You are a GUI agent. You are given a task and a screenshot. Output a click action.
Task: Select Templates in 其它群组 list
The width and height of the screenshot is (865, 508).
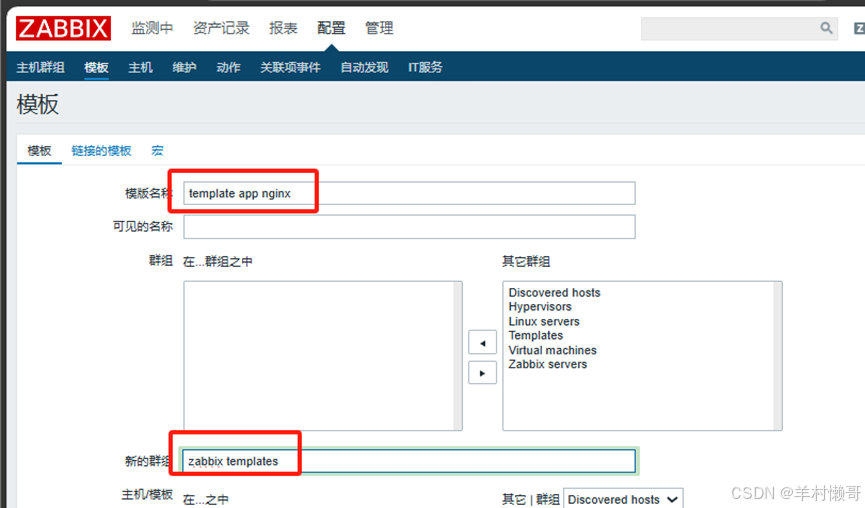pos(536,335)
